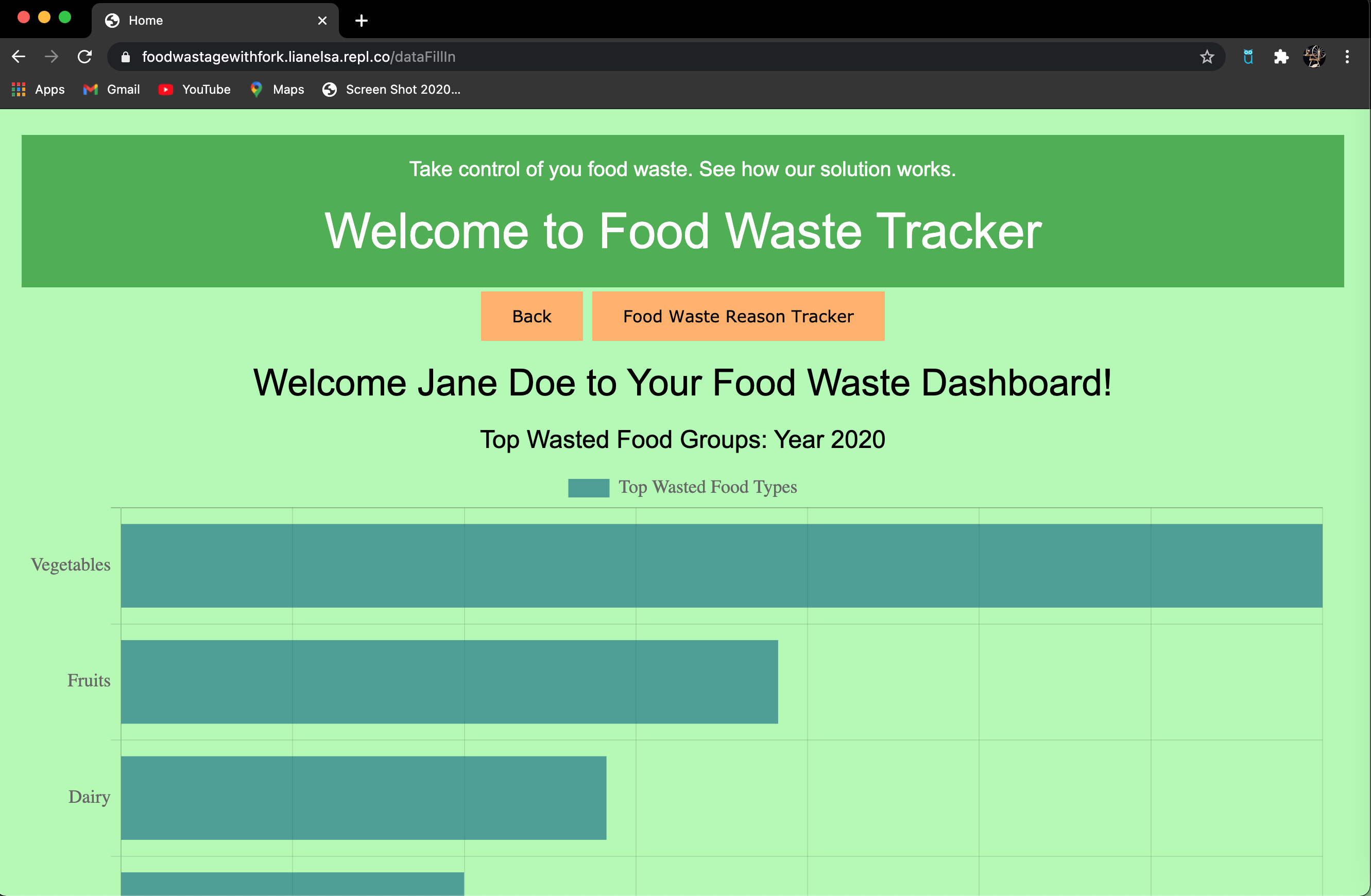Select the Home browser tab

point(173,20)
